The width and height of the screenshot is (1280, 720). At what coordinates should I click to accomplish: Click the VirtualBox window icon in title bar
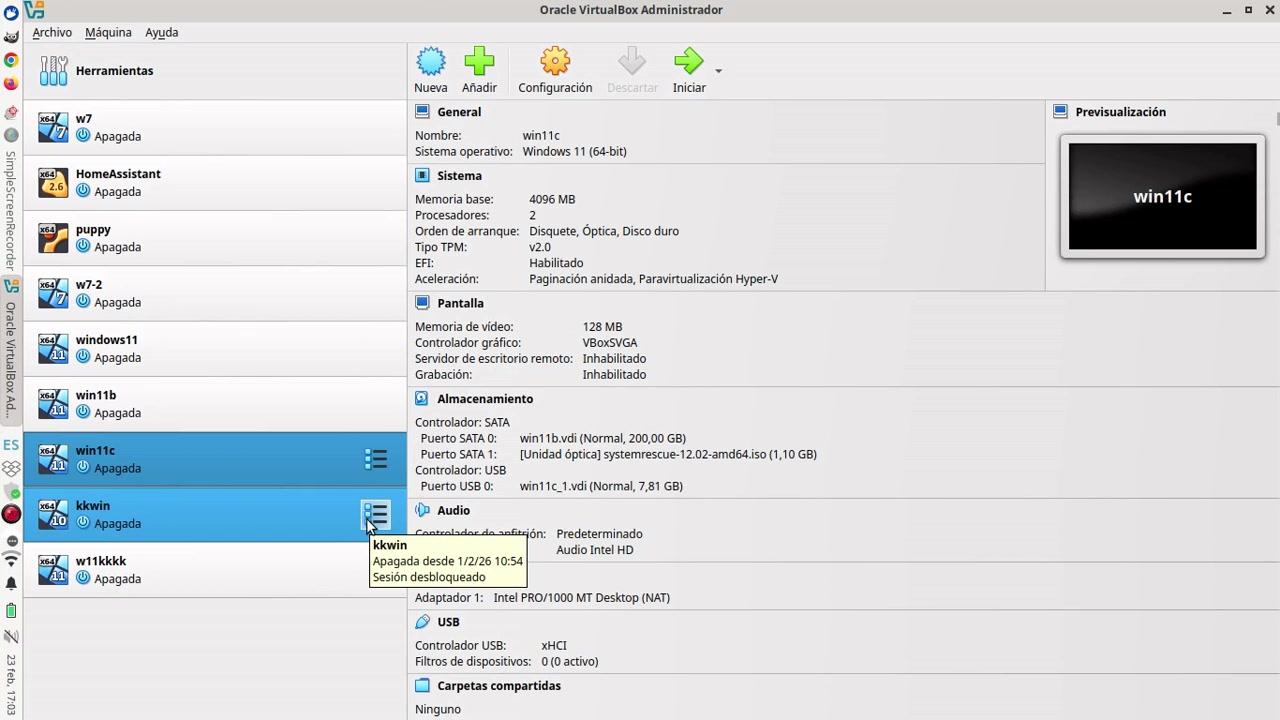click(x=34, y=10)
